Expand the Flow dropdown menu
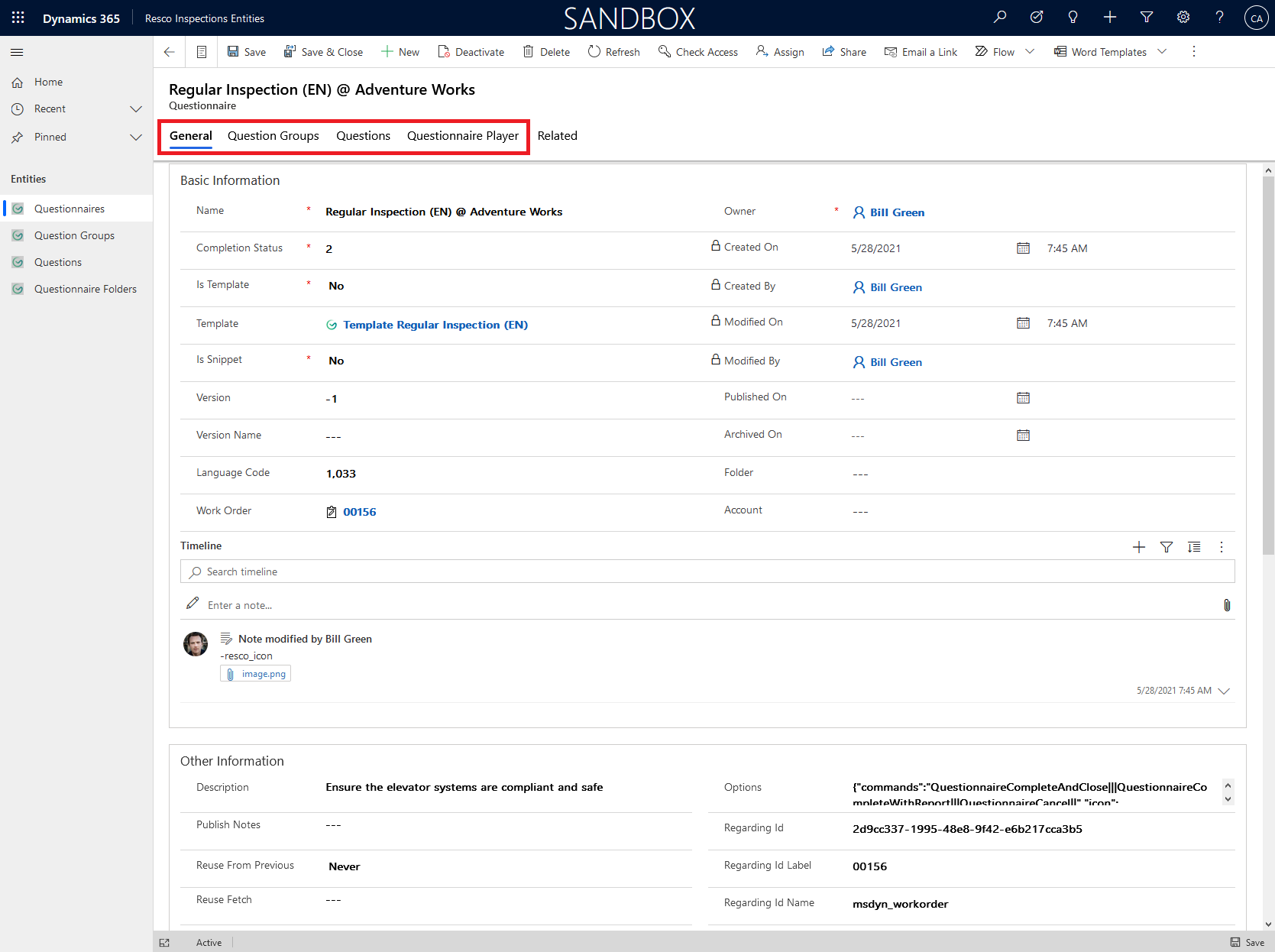This screenshot has width=1275, height=952. point(1030,52)
